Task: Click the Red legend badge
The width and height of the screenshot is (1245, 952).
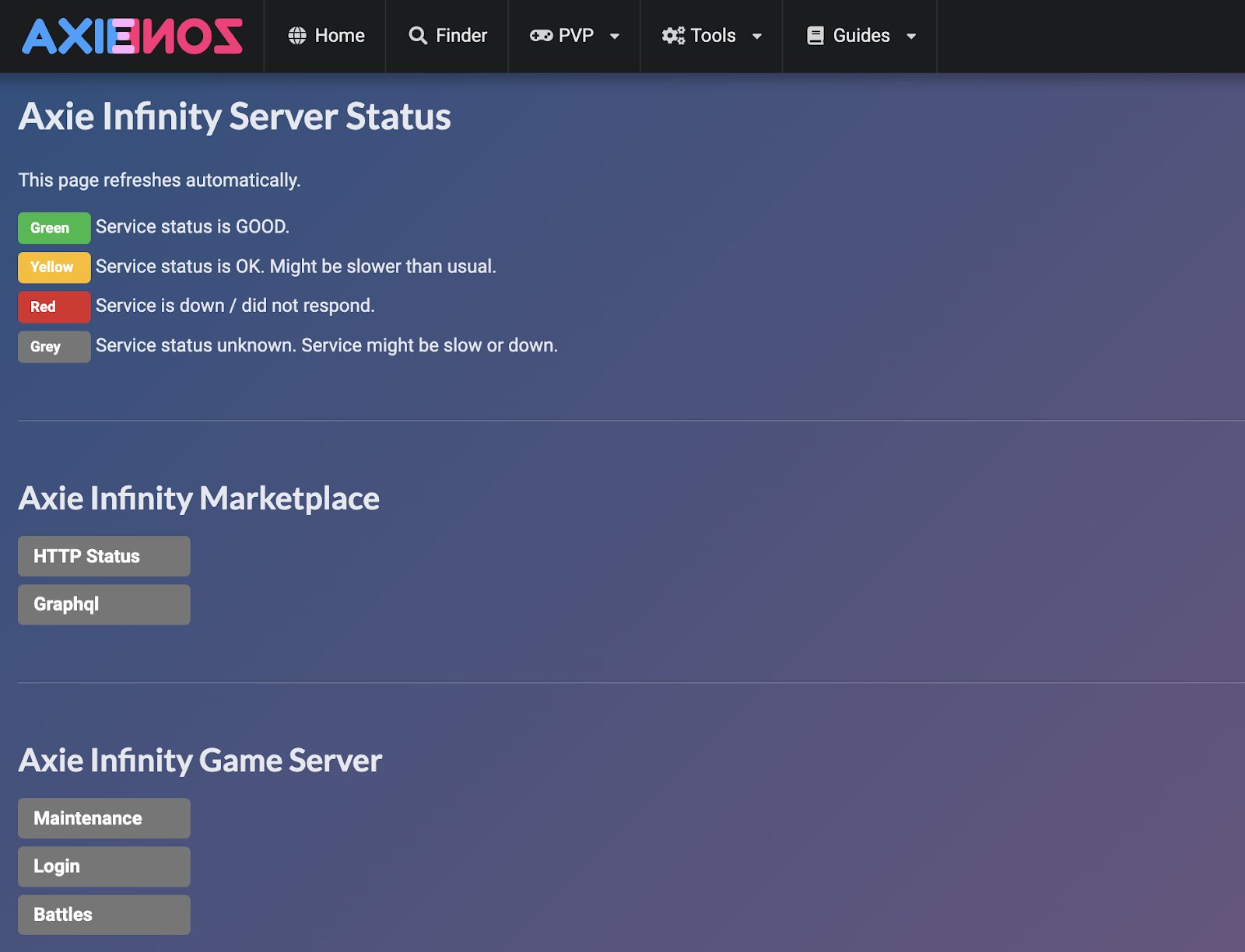Action: point(54,306)
